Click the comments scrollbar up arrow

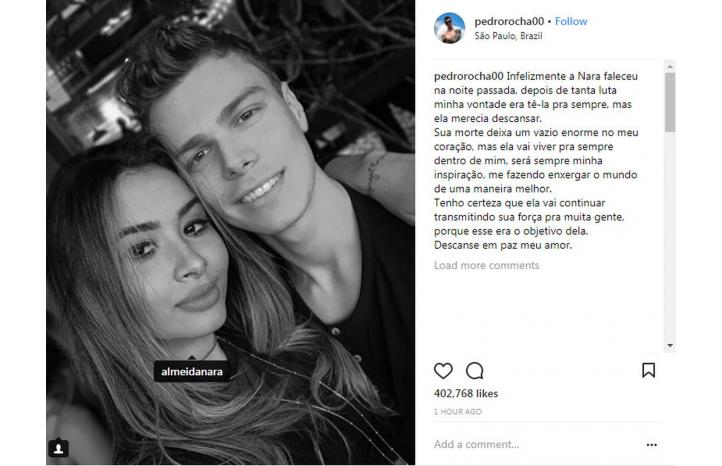click(670, 66)
